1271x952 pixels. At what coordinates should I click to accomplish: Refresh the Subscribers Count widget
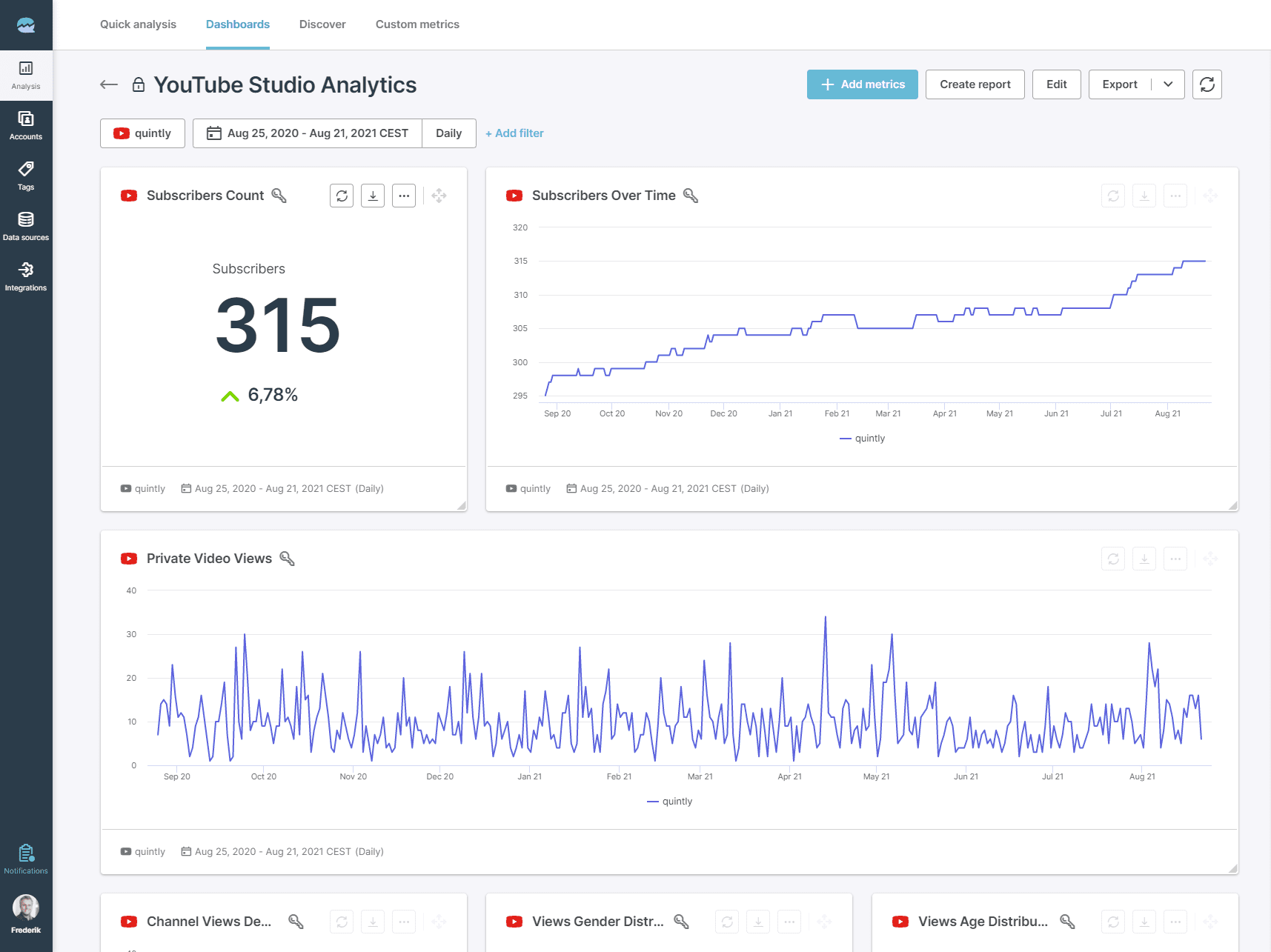tap(341, 196)
